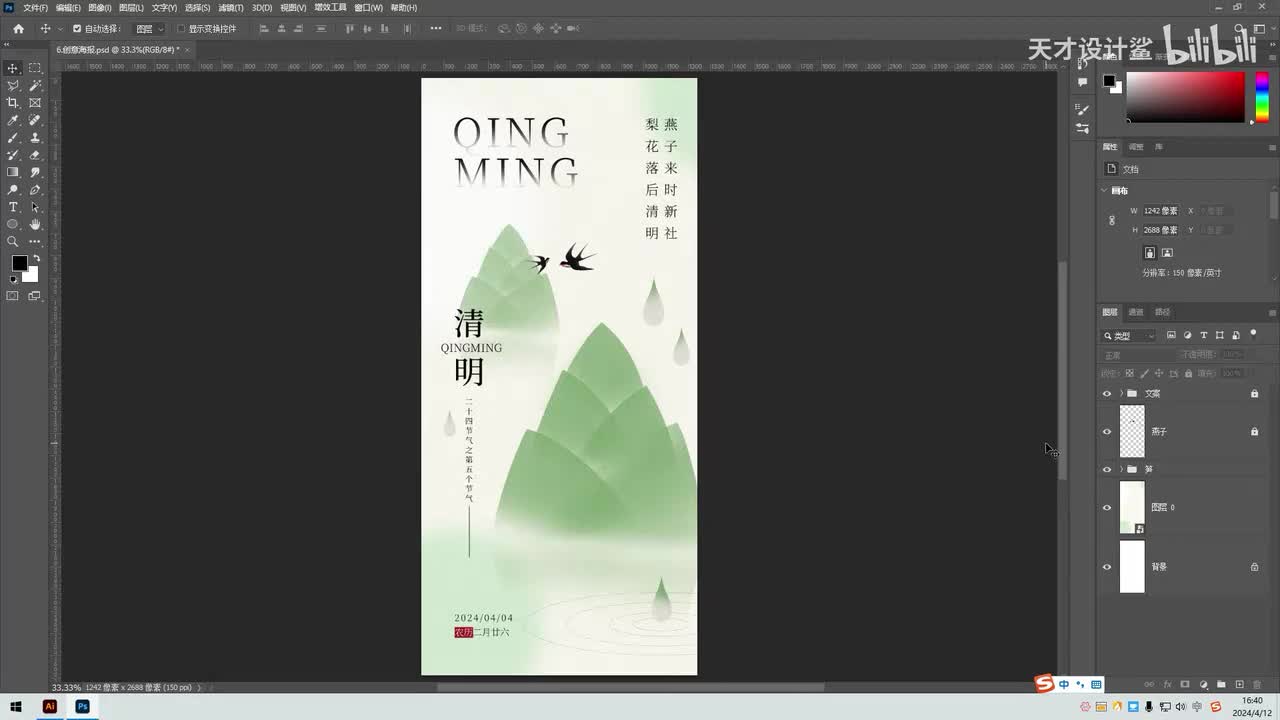
Task: Select the Path Selection tool
Action: [x=35, y=207]
